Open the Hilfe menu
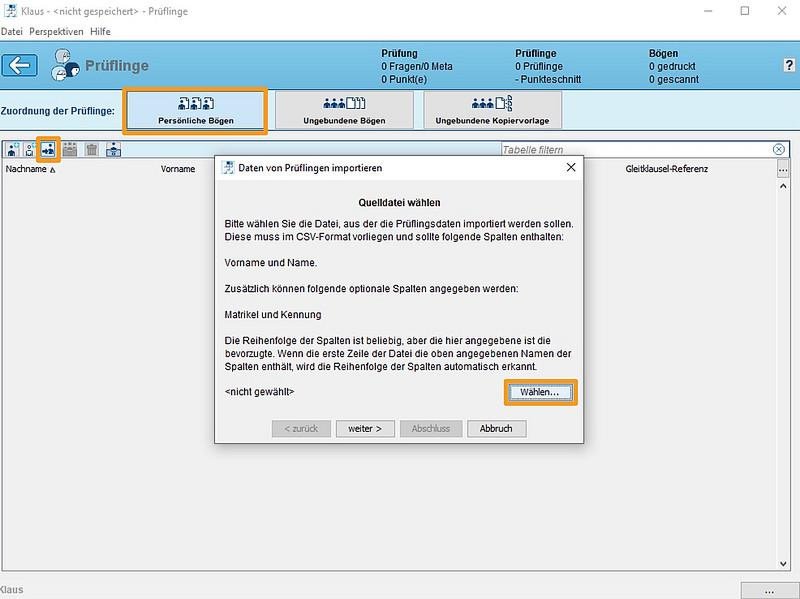The height and width of the screenshot is (599, 800). click(100, 32)
